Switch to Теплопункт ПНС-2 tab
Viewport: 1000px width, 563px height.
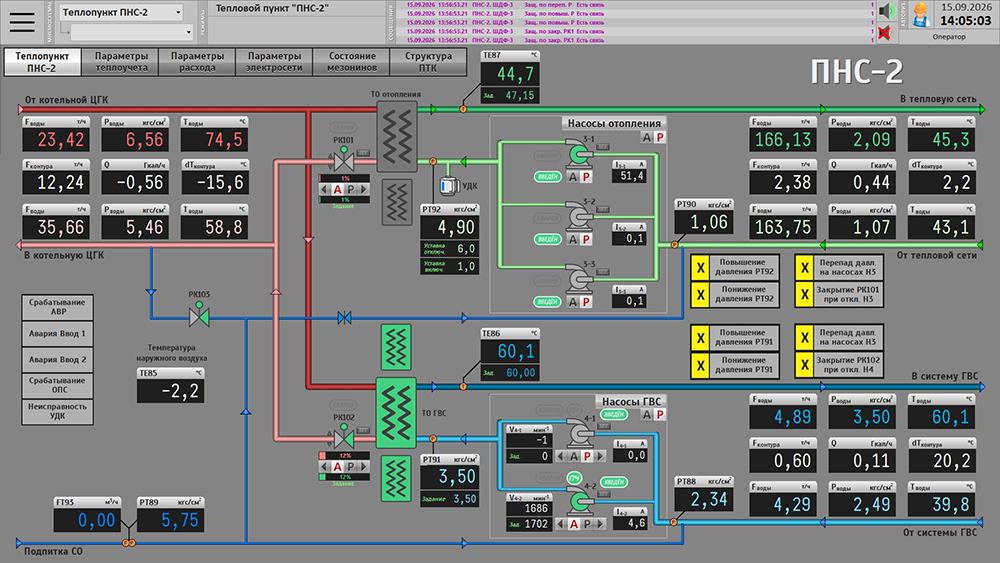pyautogui.click(x=42, y=62)
